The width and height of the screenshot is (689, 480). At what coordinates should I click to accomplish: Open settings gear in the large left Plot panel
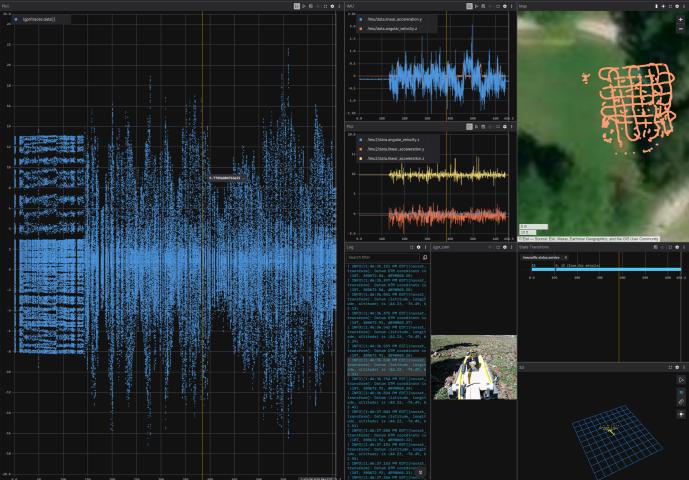332,6
